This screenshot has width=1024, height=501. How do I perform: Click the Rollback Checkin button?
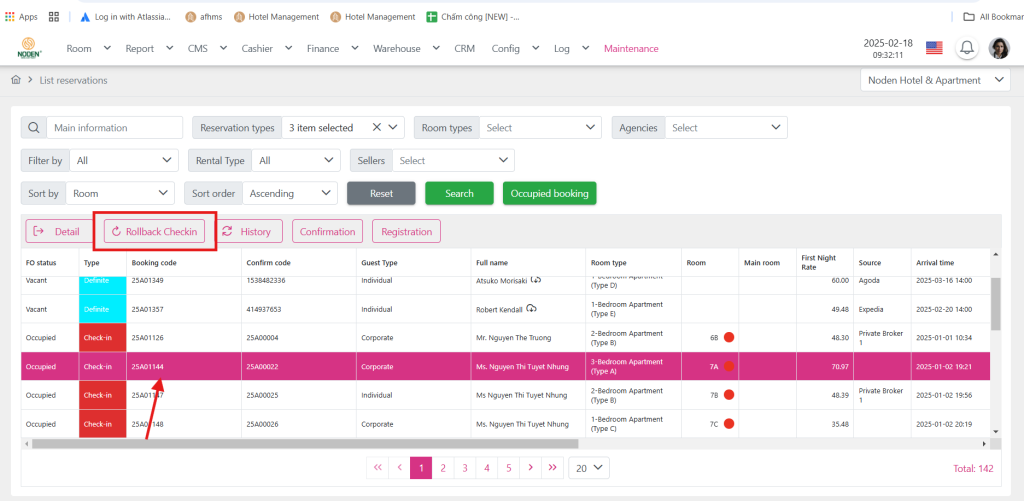click(154, 231)
